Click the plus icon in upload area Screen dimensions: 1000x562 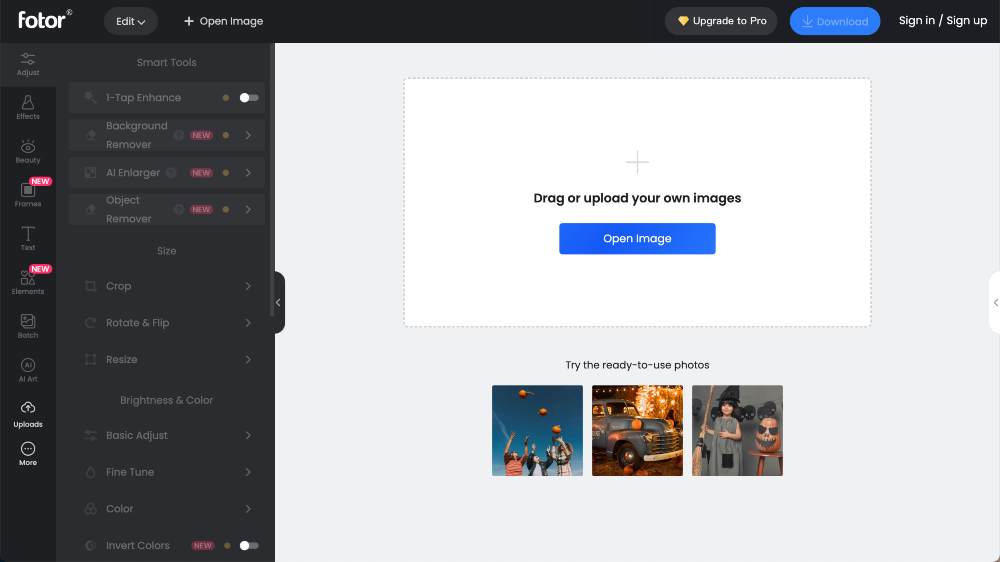pos(637,162)
